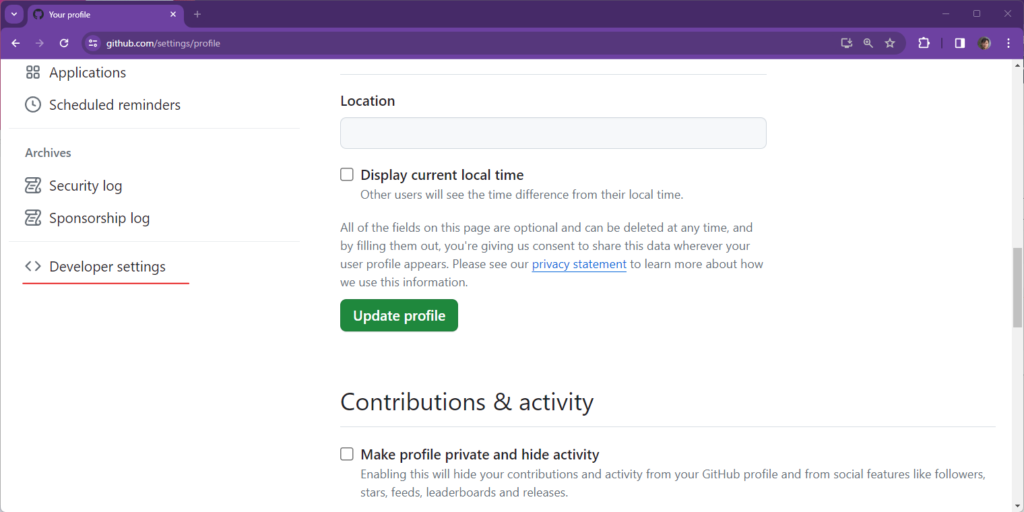Open a new browser tab
1024x512 pixels.
coord(197,14)
